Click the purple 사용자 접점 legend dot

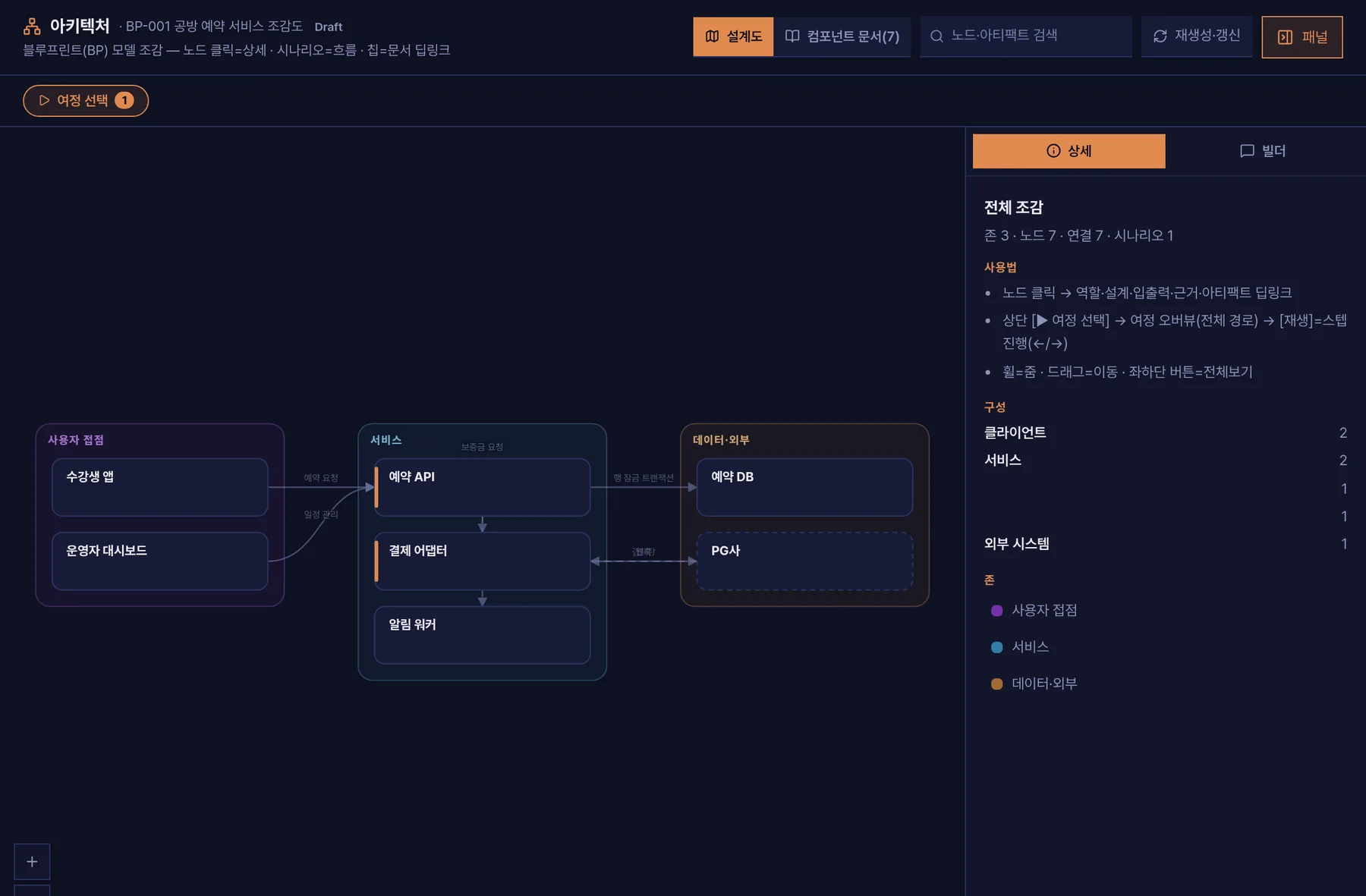click(x=997, y=611)
